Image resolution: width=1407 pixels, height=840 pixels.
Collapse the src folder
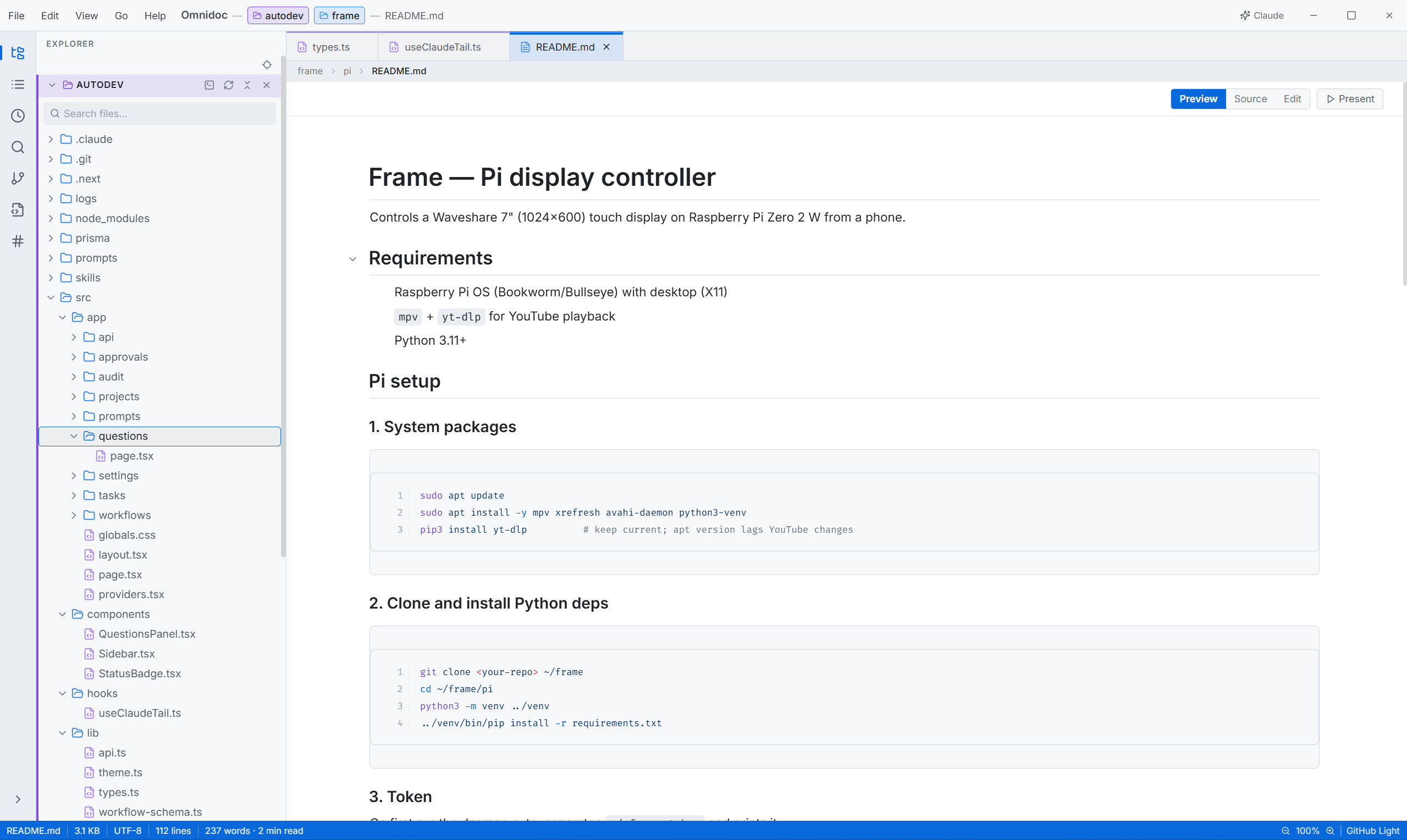coord(51,298)
